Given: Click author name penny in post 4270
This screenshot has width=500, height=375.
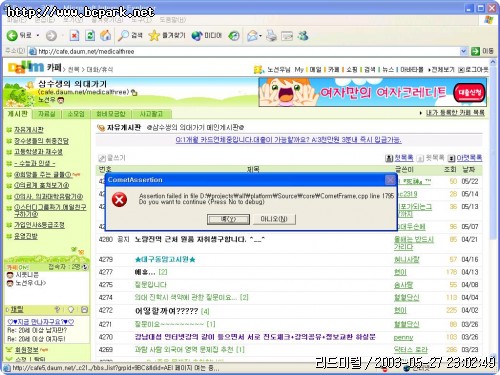Looking at the screenshot, I should pyautogui.click(x=403, y=338).
